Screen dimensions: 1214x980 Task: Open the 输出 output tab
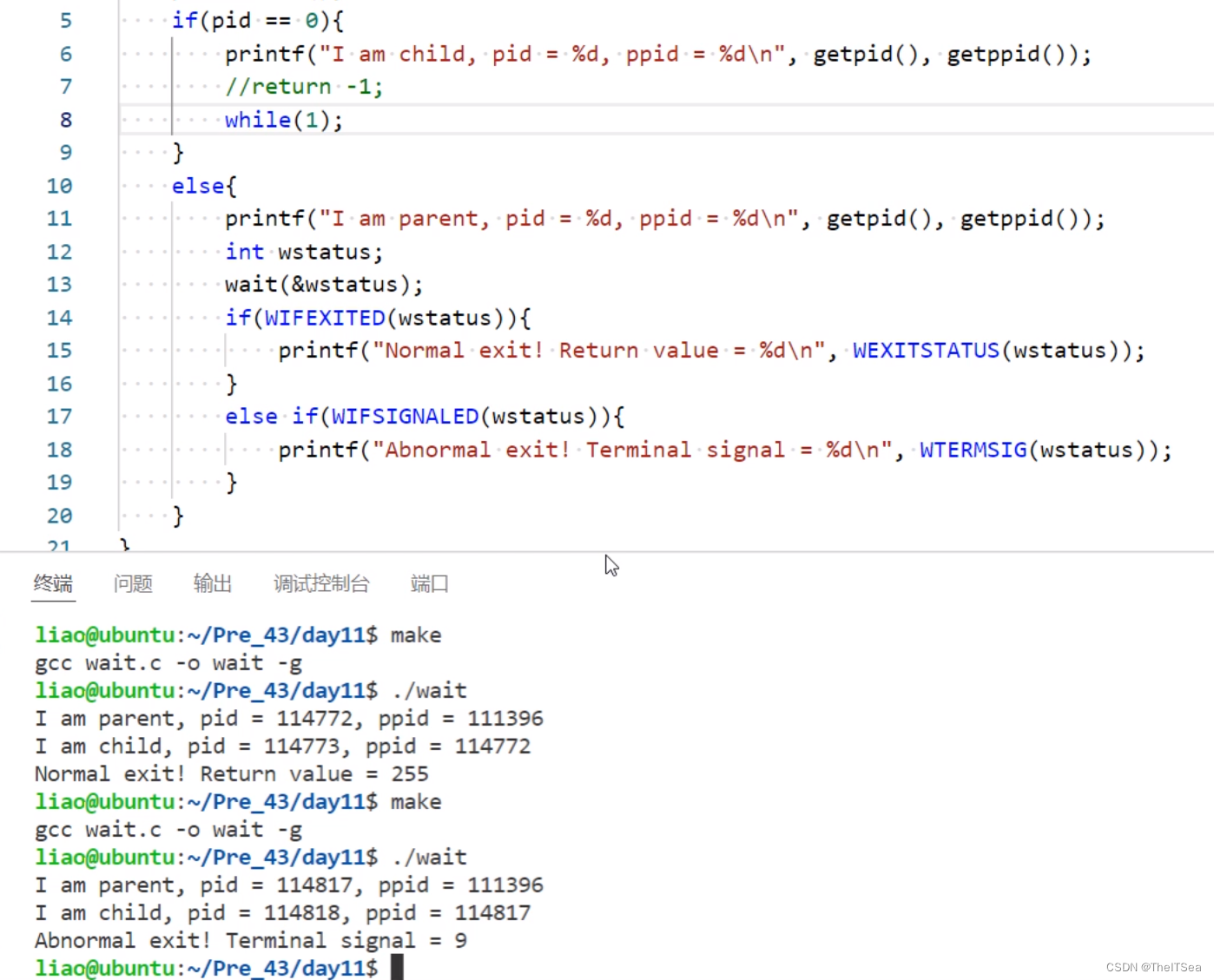pyautogui.click(x=213, y=583)
